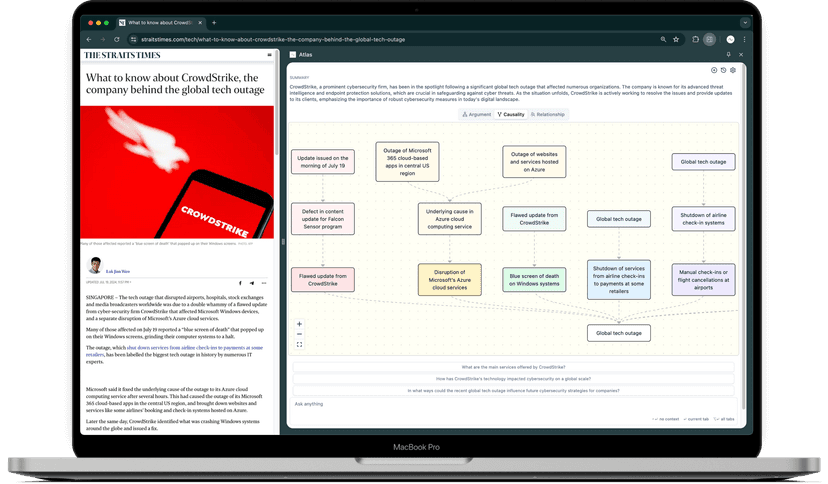This screenshot has height=484, width=828.
Task: Open the Straits Times hamburger menu
Action: [x=269, y=55]
